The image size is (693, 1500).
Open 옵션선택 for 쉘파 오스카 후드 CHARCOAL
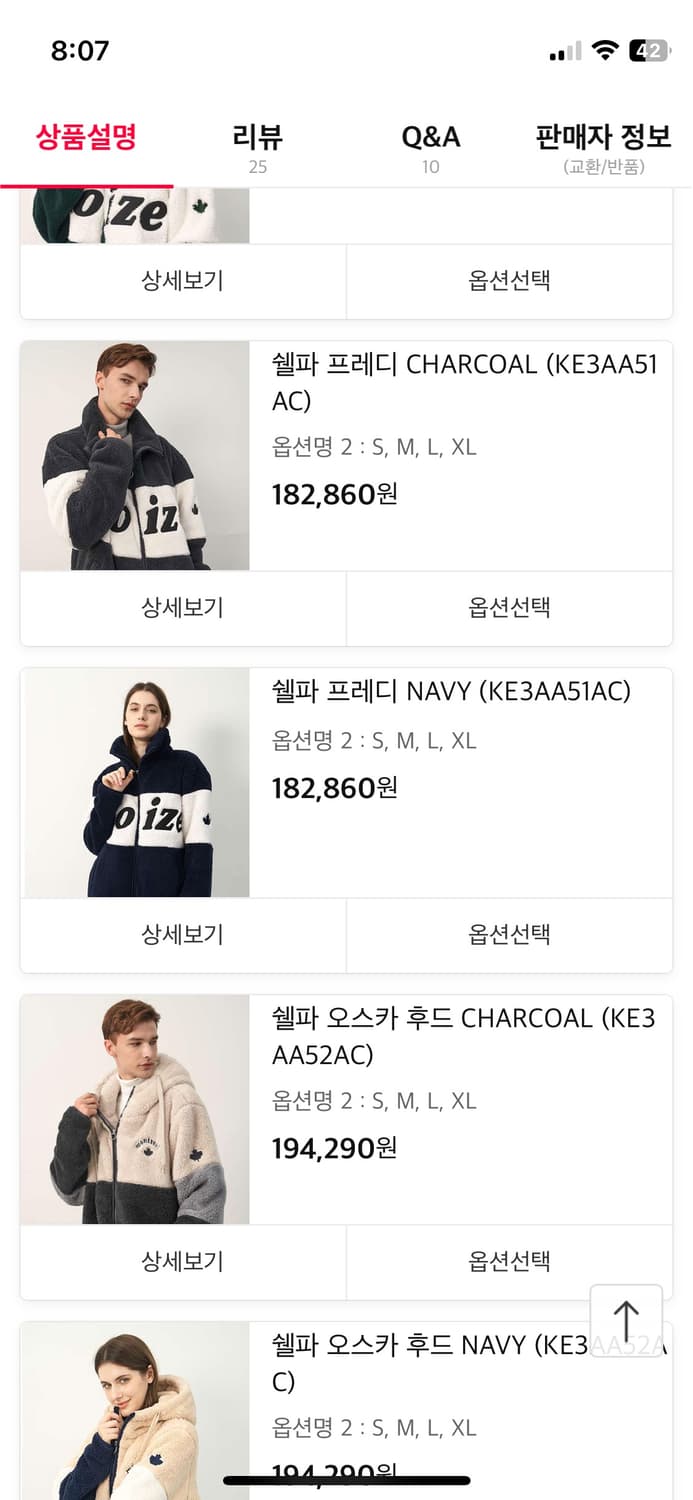pyautogui.click(x=510, y=1262)
